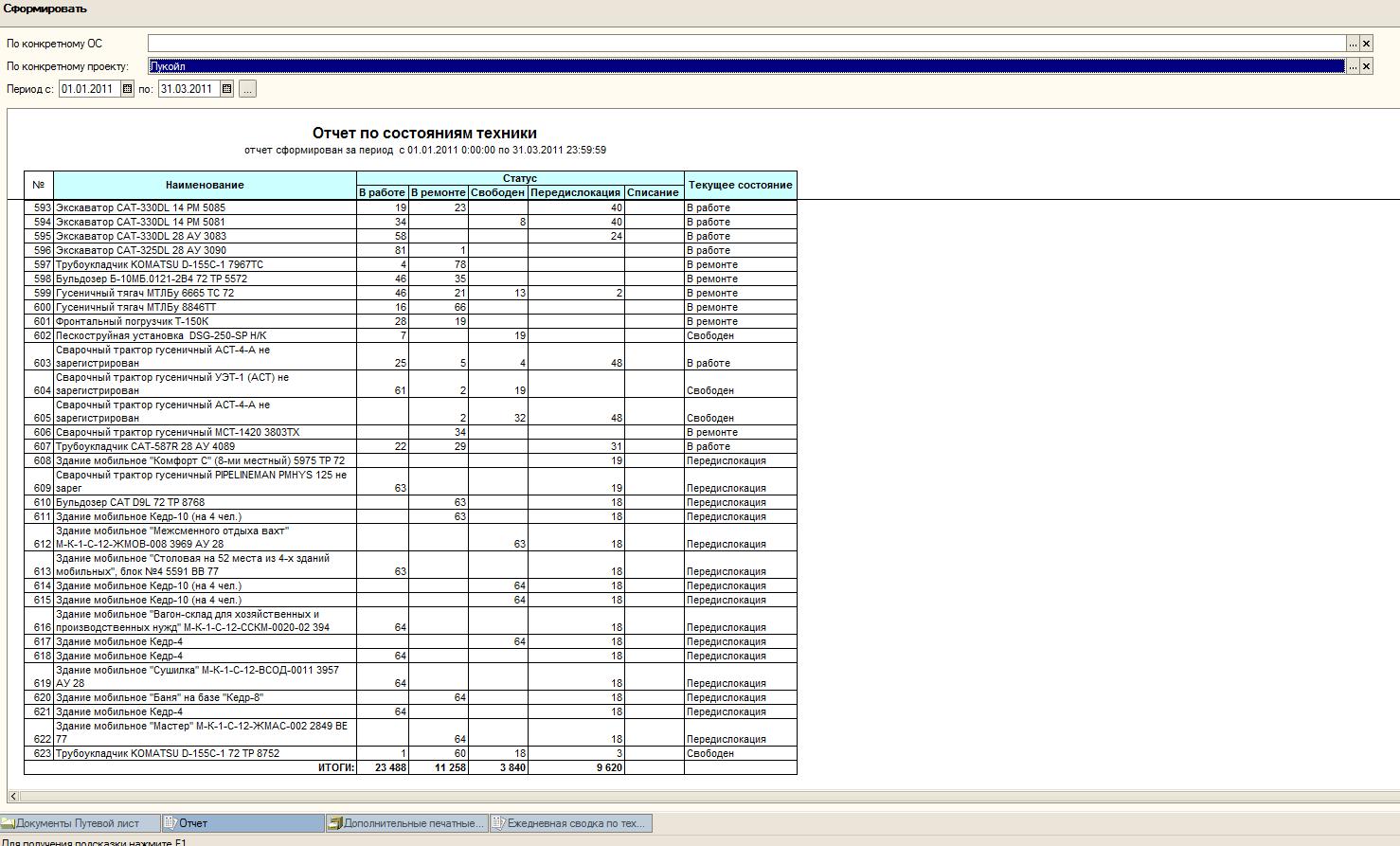Screen dimensions: 1400x846
Task: Click row number 593 cell
Action: [x=39, y=207]
